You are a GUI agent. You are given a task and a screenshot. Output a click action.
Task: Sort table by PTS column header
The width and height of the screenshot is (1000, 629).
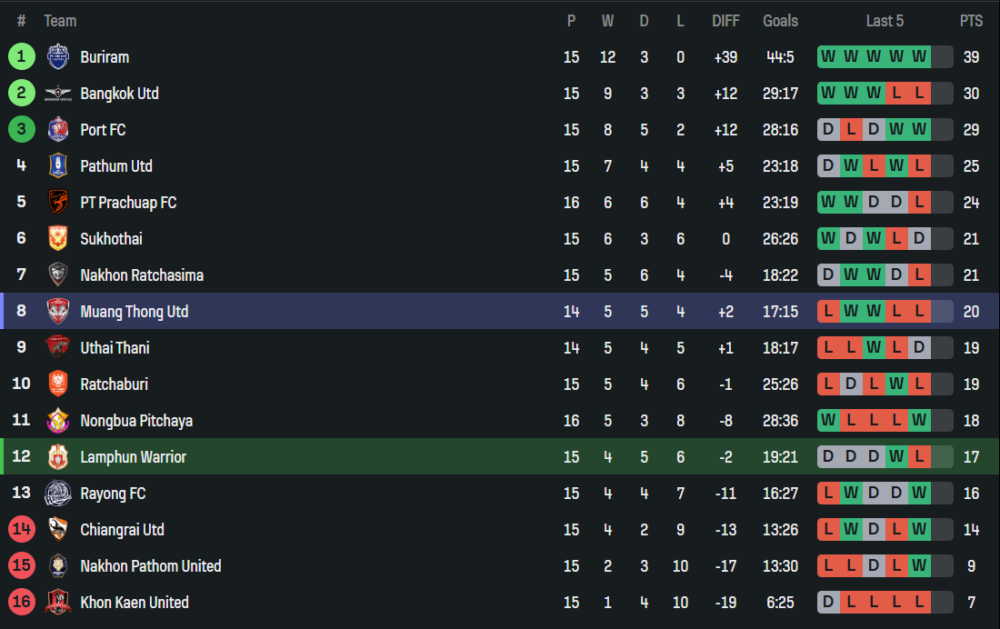970,21
